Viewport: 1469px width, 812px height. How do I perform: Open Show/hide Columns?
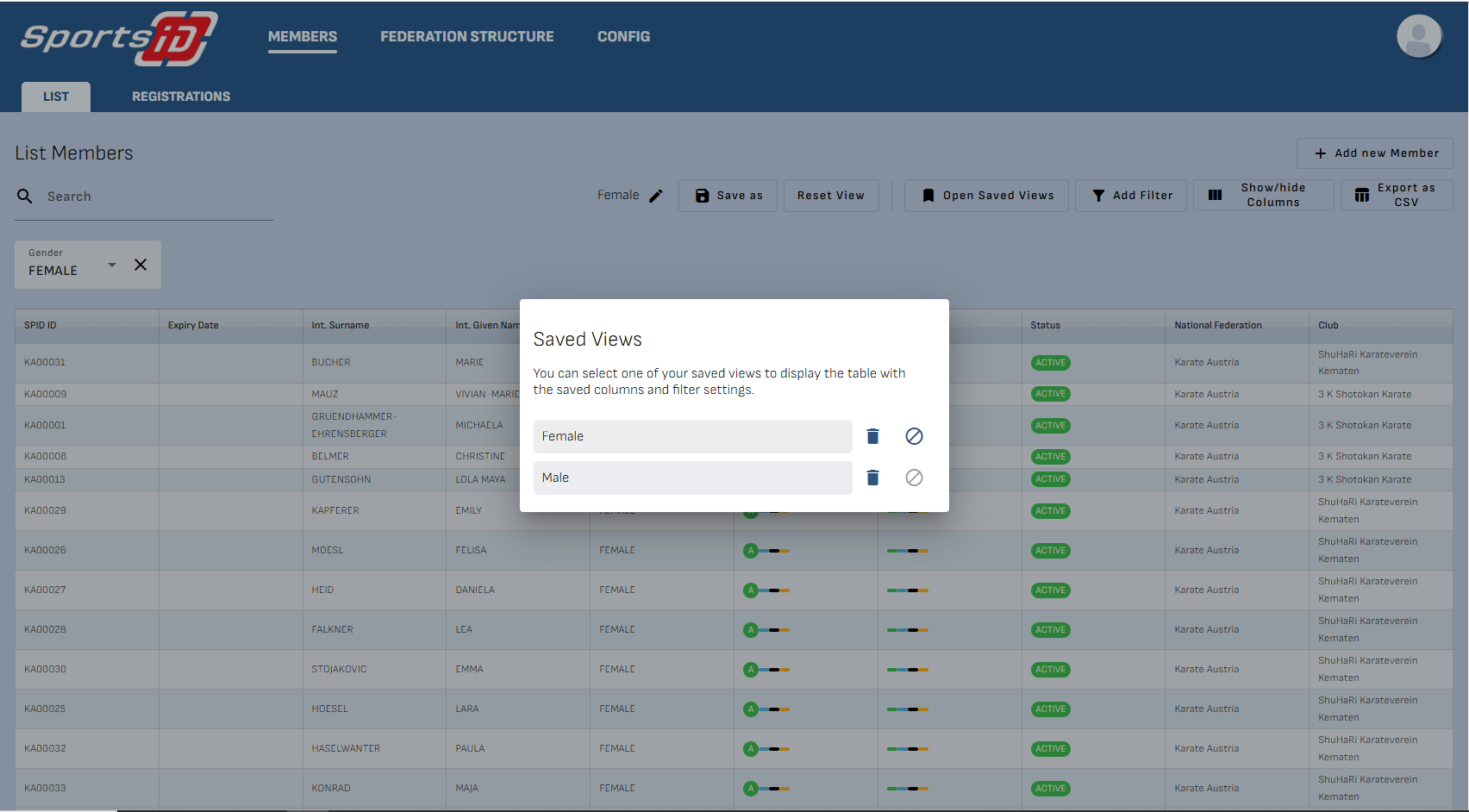point(1264,195)
